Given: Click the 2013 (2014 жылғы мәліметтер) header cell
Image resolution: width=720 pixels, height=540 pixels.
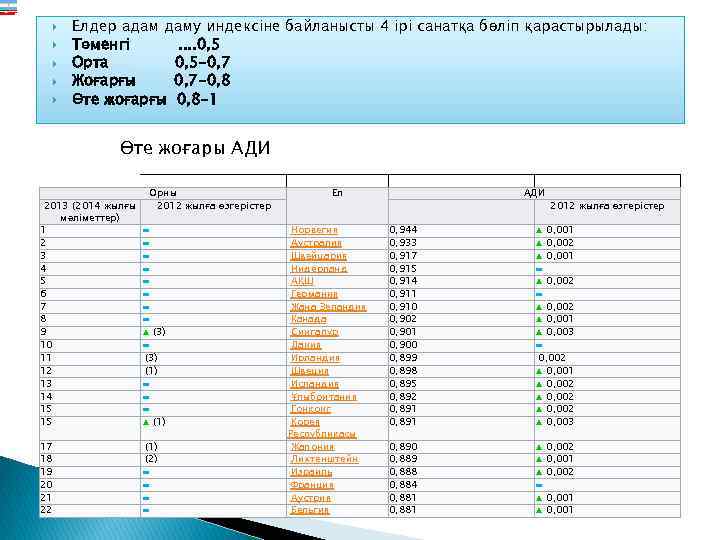Looking at the screenshot, I should (90, 212).
